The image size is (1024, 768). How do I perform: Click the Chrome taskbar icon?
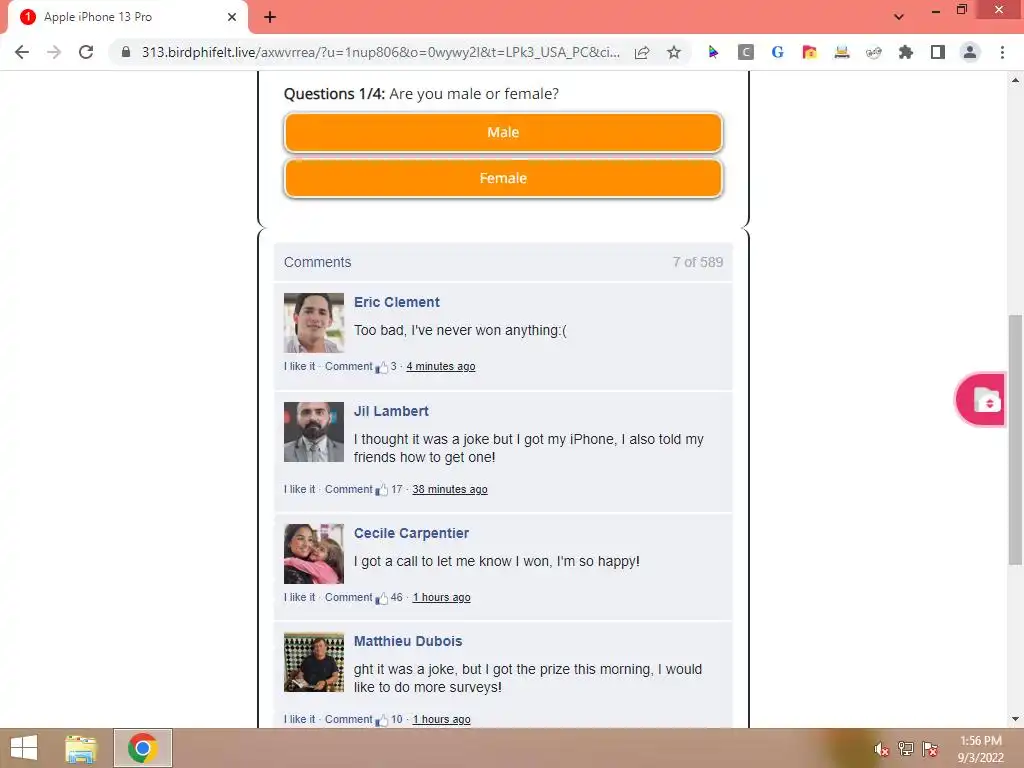pos(143,748)
